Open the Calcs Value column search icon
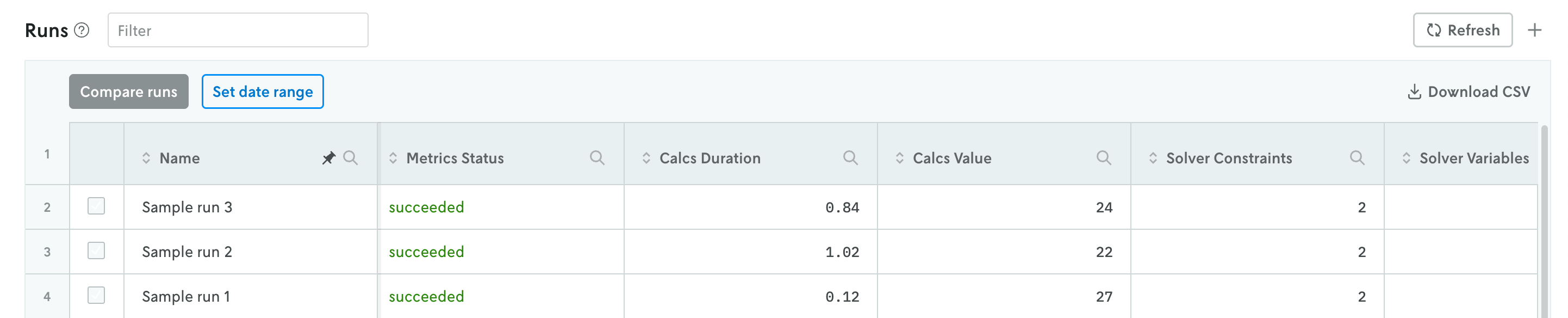The image size is (1568, 318). [x=1105, y=158]
